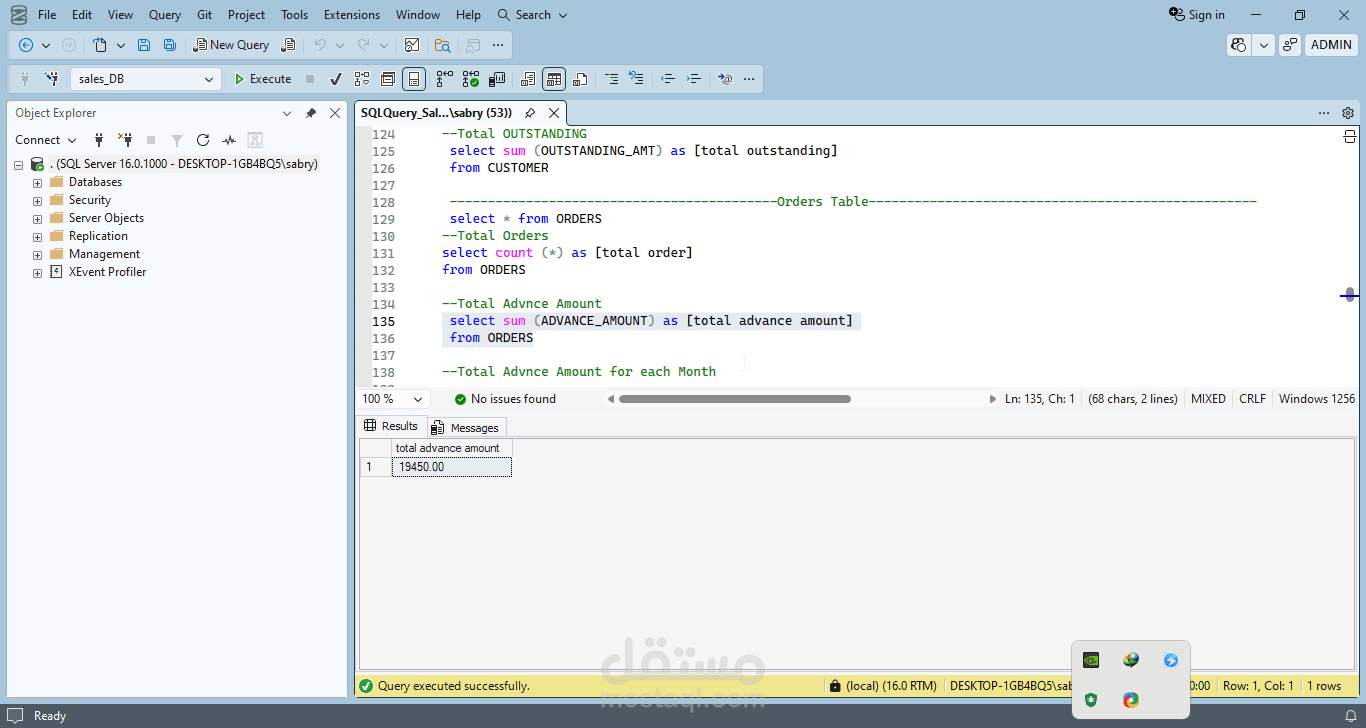Expand the Databases node
The height and width of the screenshot is (728, 1366).
[38, 183]
